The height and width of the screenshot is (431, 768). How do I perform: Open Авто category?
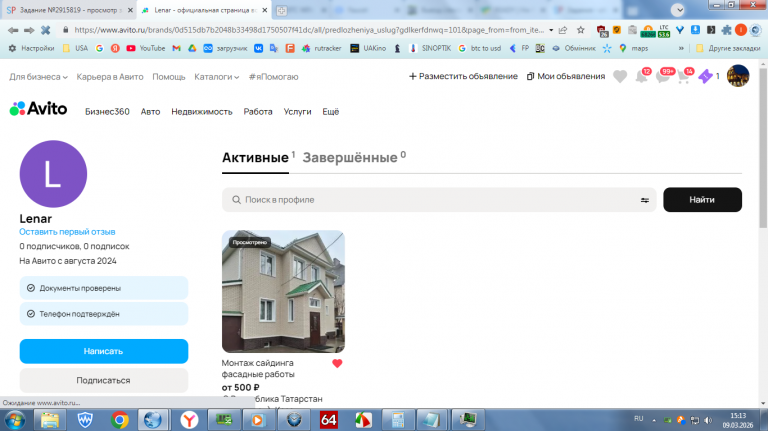pyautogui.click(x=150, y=112)
